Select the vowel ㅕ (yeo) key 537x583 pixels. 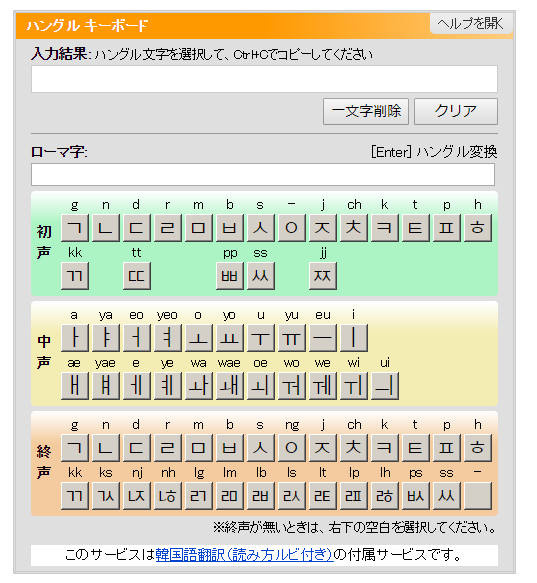(168, 338)
